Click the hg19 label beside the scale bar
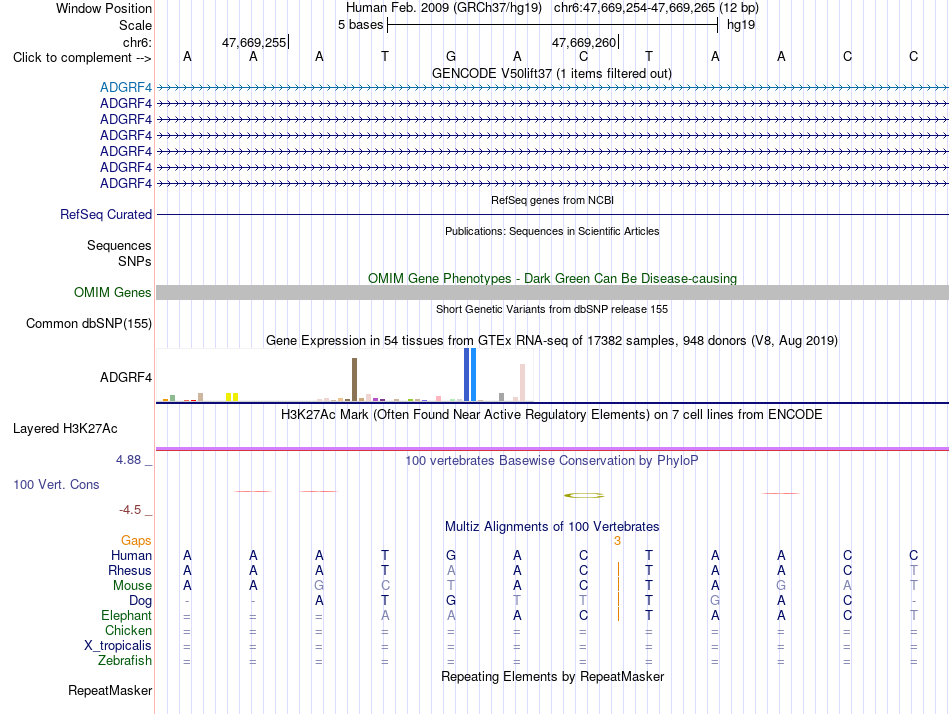Screen dimensions: 950x714 pyautogui.click(x=741, y=25)
